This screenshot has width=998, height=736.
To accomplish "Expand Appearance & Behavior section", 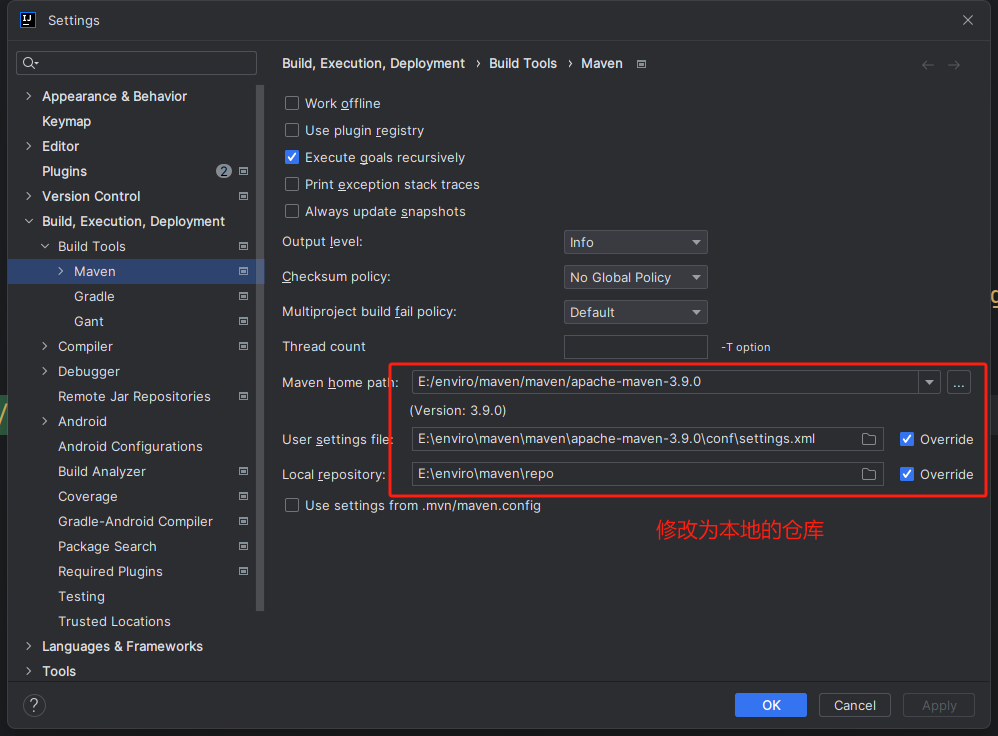I will [29, 96].
